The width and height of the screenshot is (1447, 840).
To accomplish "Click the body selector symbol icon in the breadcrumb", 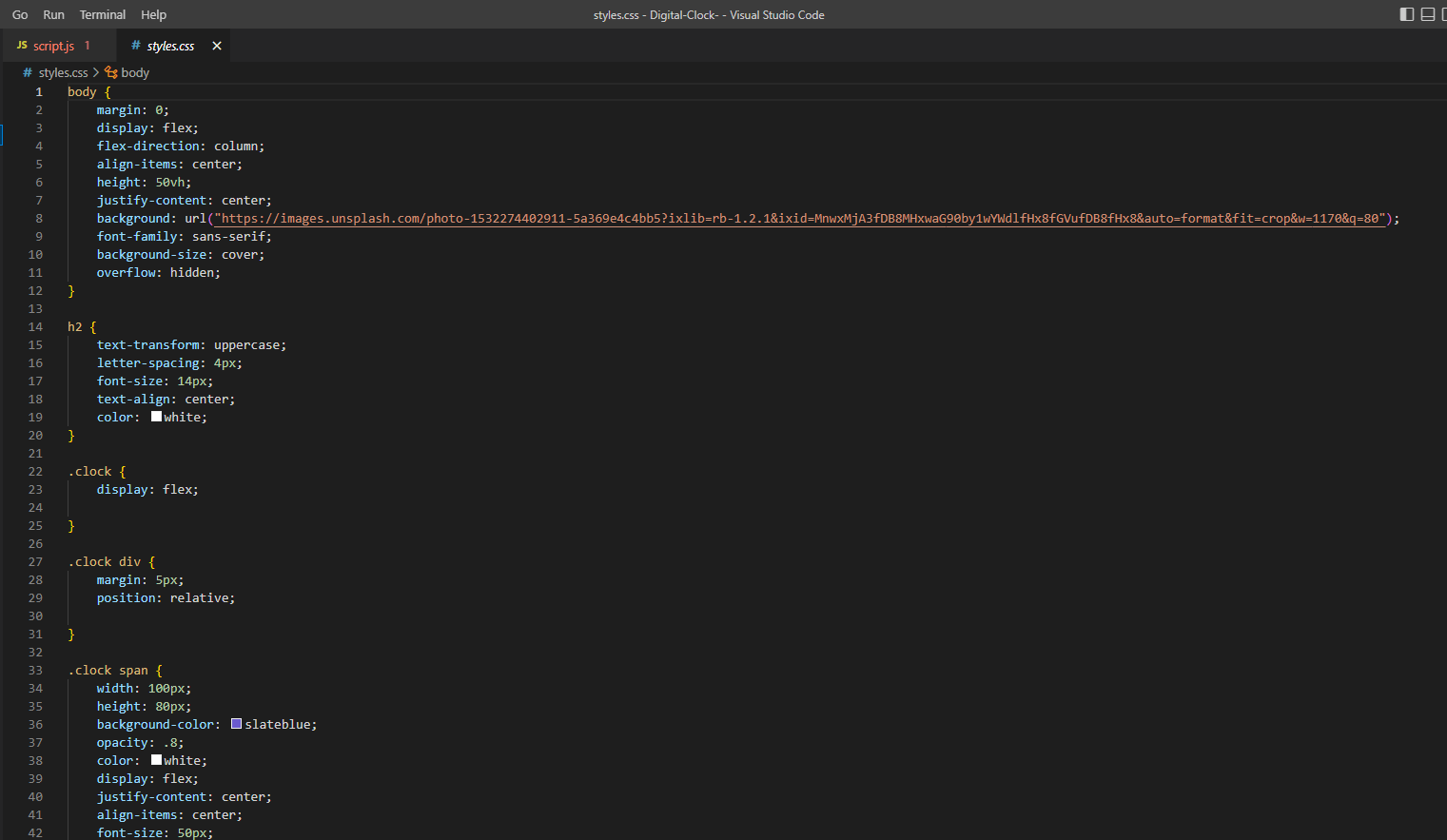I will pyautogui.click(x=111, y=72).
